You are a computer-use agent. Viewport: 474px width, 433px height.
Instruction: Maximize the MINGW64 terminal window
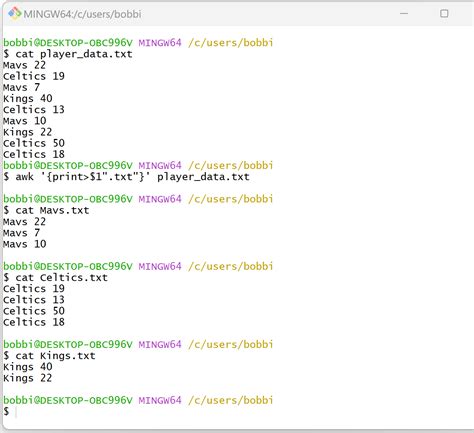click(x=444, y=14)
